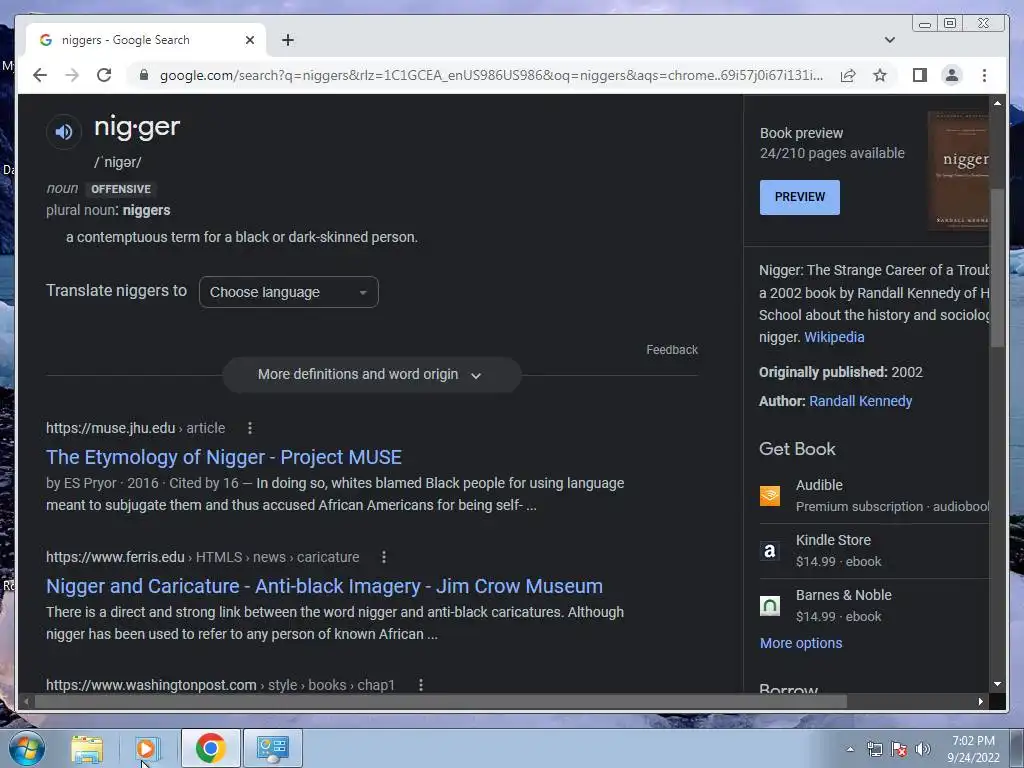
Task: Click the Feedback link
Action: [x=672, y=349]
